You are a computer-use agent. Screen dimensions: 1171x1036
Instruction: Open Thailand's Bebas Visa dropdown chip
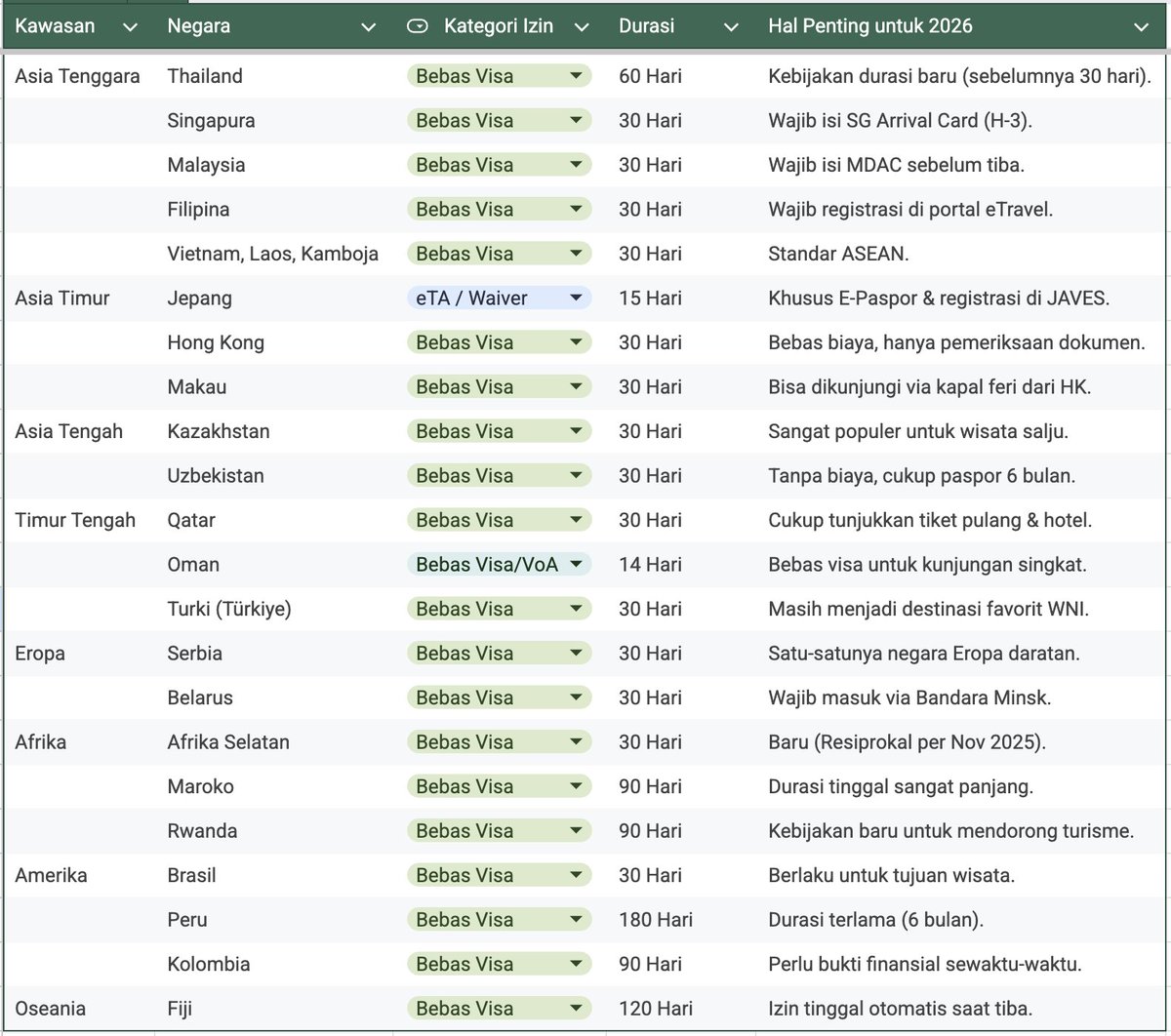499,76
